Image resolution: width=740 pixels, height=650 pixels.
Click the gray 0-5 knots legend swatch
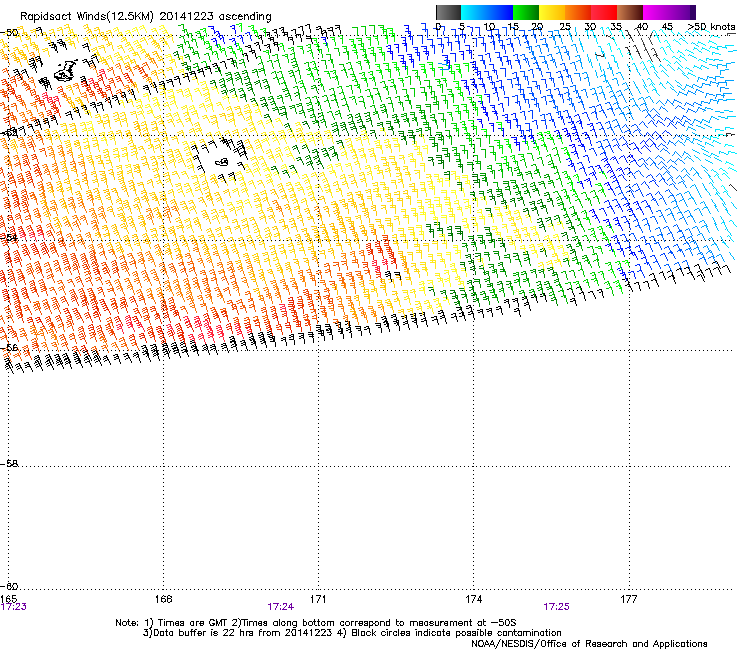coord(448,12)
